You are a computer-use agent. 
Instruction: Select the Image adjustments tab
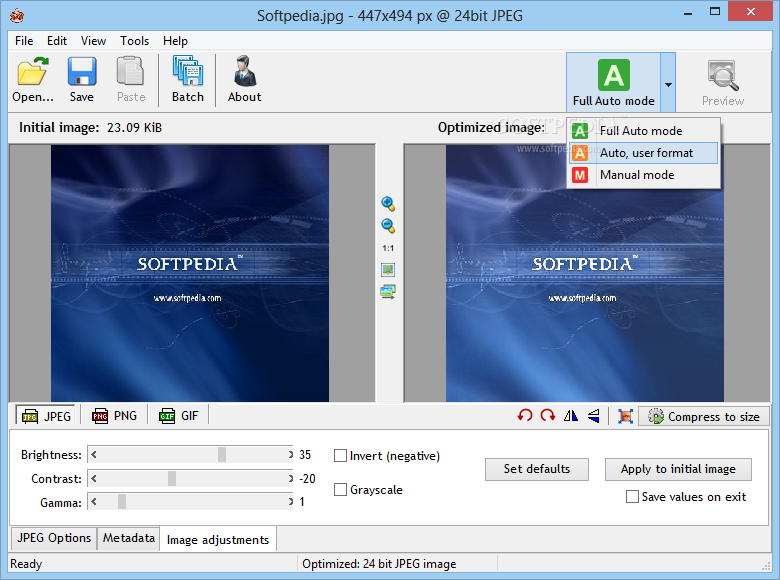coord(218,539)
